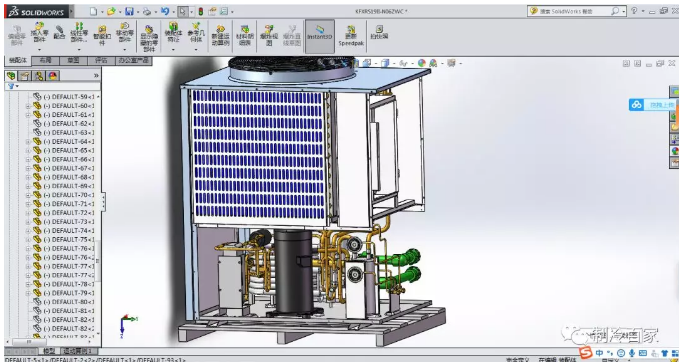The height and width of the screenshot is (362, 679).
Task: Click the Update Speedpak icon
Action: point(351,36)
